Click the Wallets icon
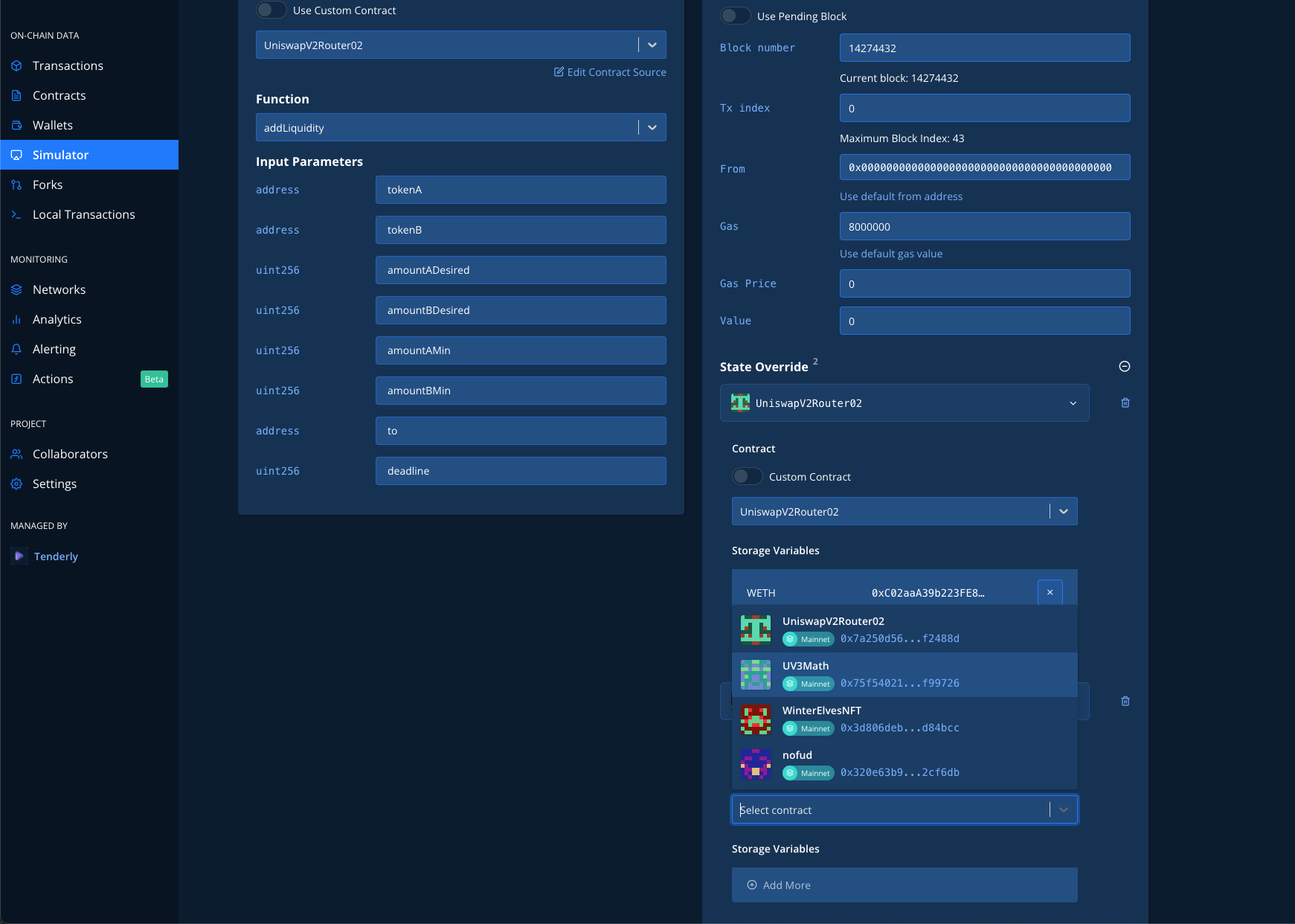This screenshot has height=924, width=1295. coord(16,125)
